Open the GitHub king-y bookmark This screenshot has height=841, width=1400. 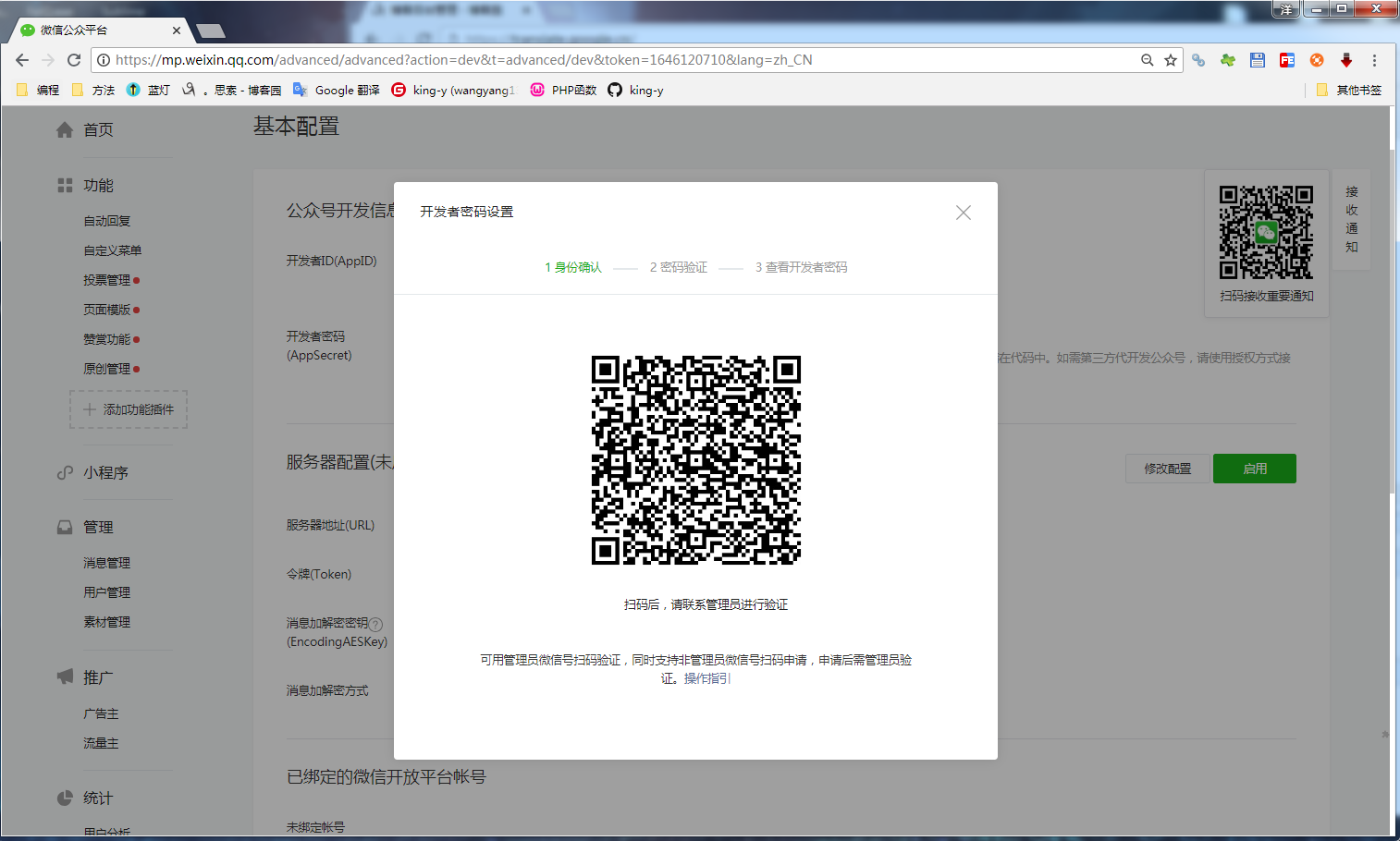tap(635, 90)
